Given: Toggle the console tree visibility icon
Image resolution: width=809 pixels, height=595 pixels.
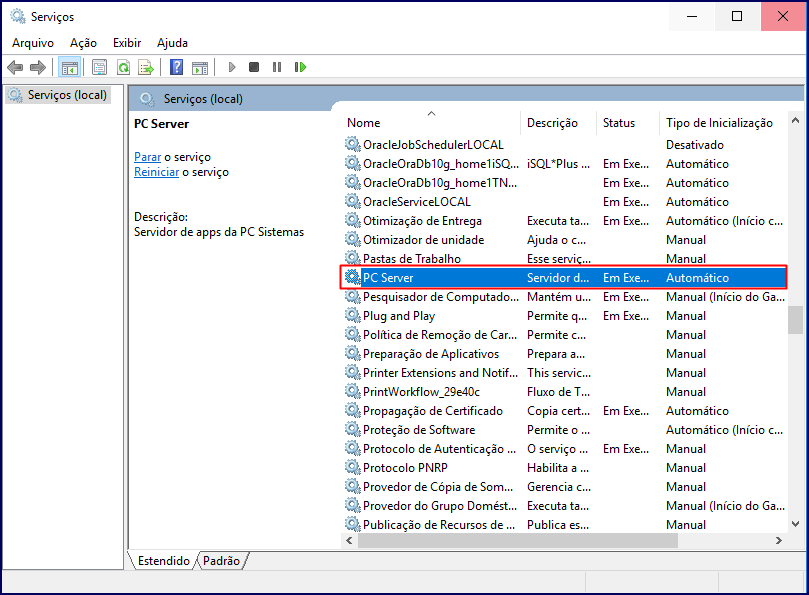Looking at the screenshot, I should point(68,67).
